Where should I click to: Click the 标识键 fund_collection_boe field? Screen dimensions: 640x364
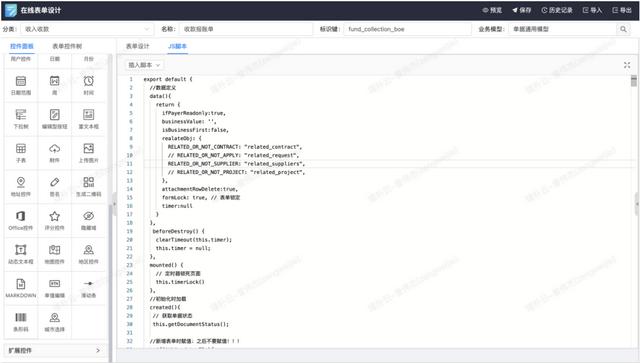coord(407,29)
